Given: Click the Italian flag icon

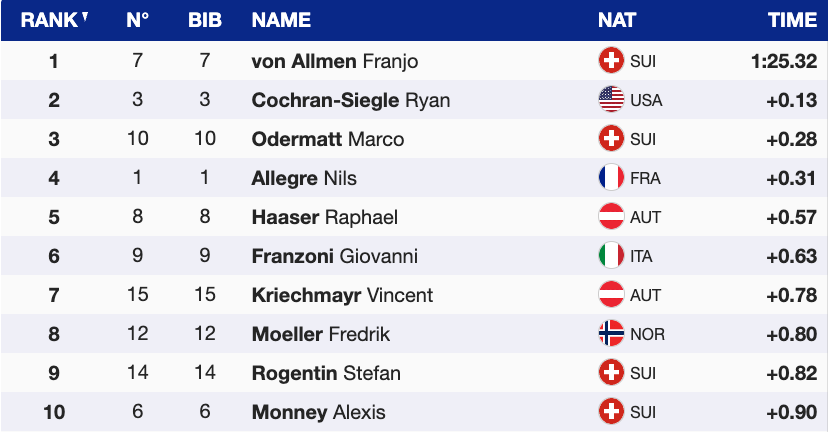Looking at the screenshot, I should (611, 256).
